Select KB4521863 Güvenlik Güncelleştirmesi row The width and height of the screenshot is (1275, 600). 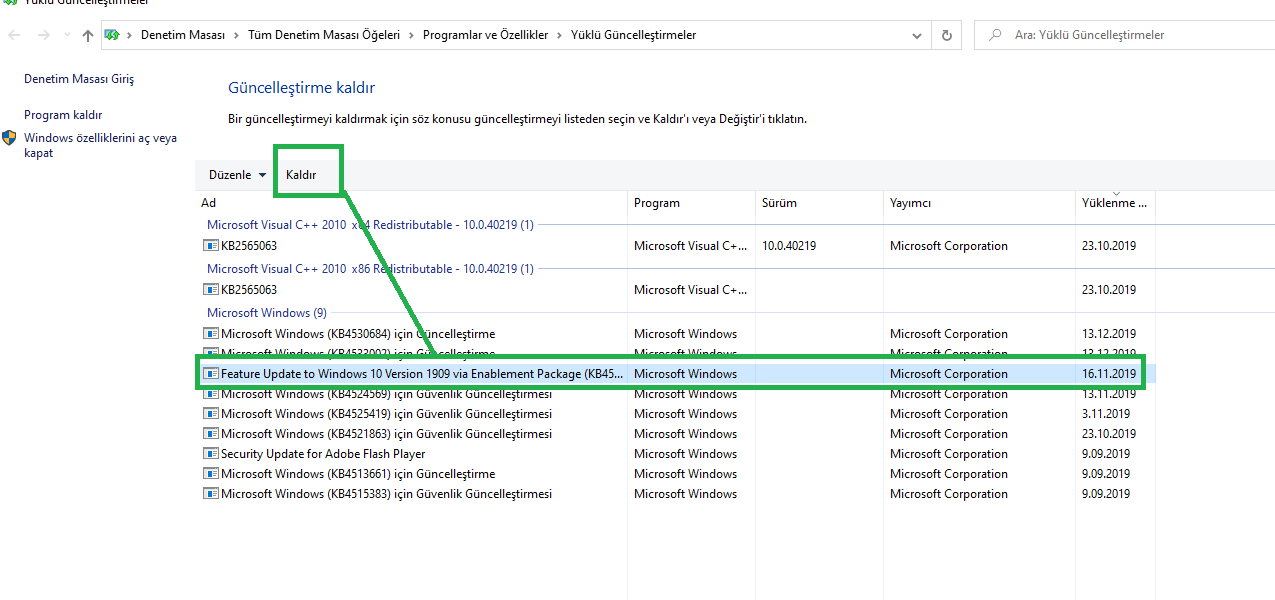675,434
